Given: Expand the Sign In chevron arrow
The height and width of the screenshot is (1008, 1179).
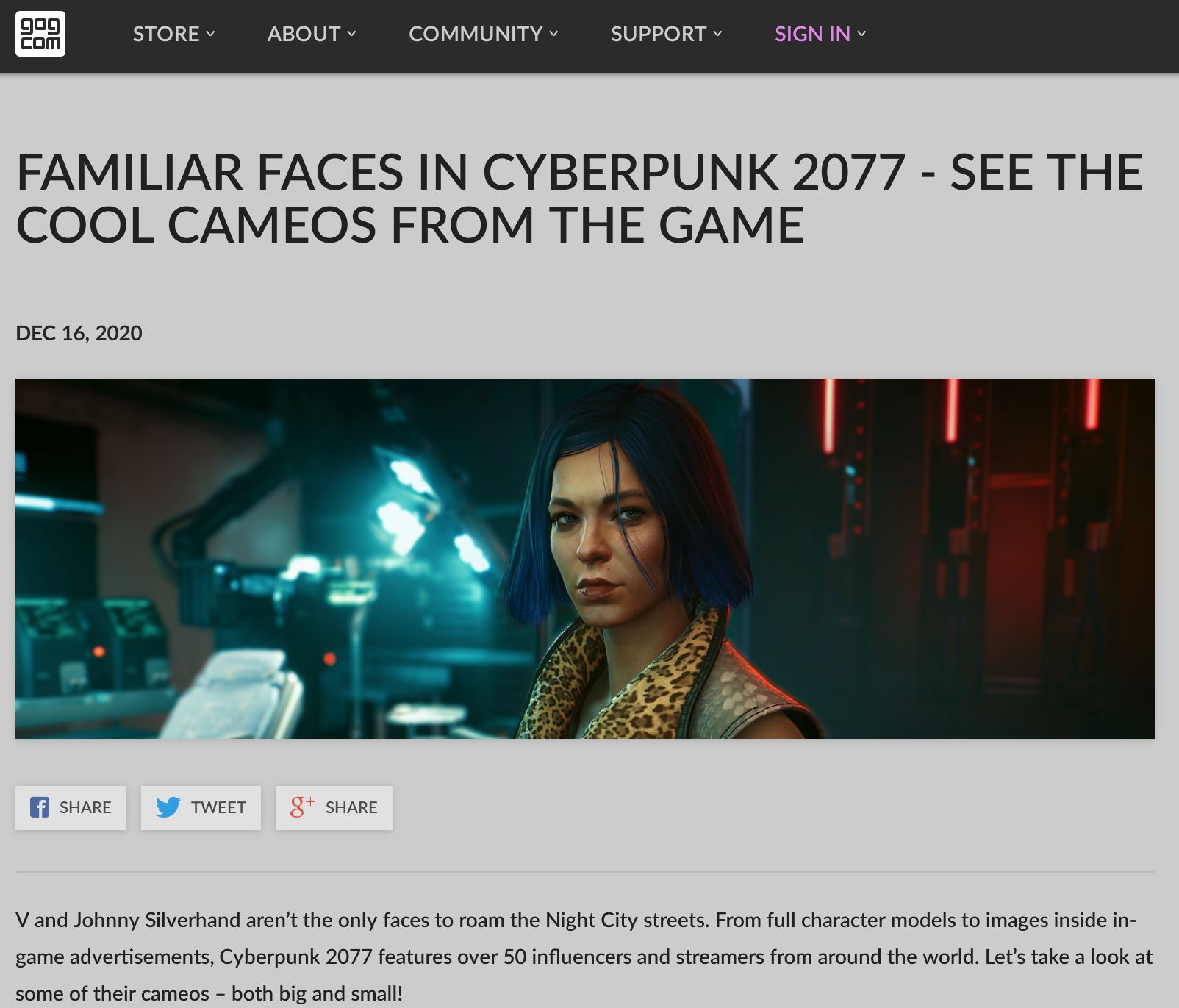Looking at the screenshot, I should coord(861,34).
